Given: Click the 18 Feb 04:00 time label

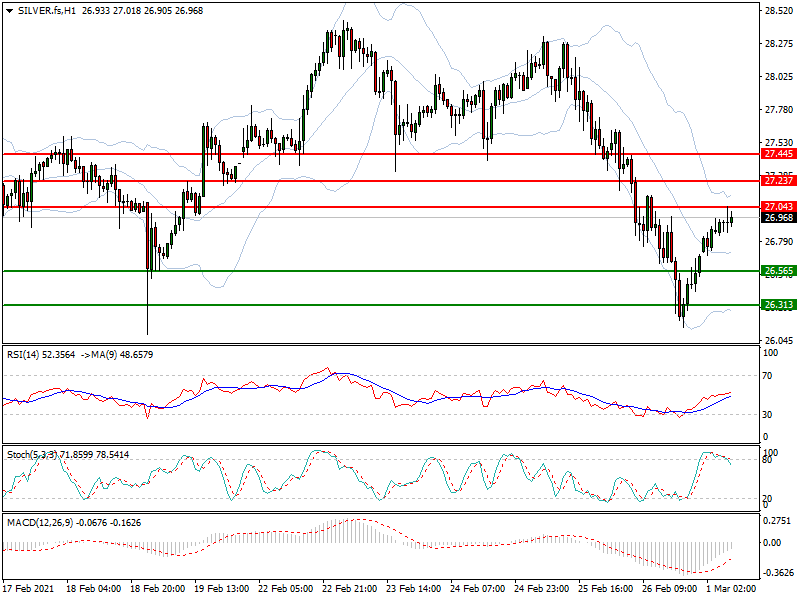Looking at the screenshot, I should point(93,588).
